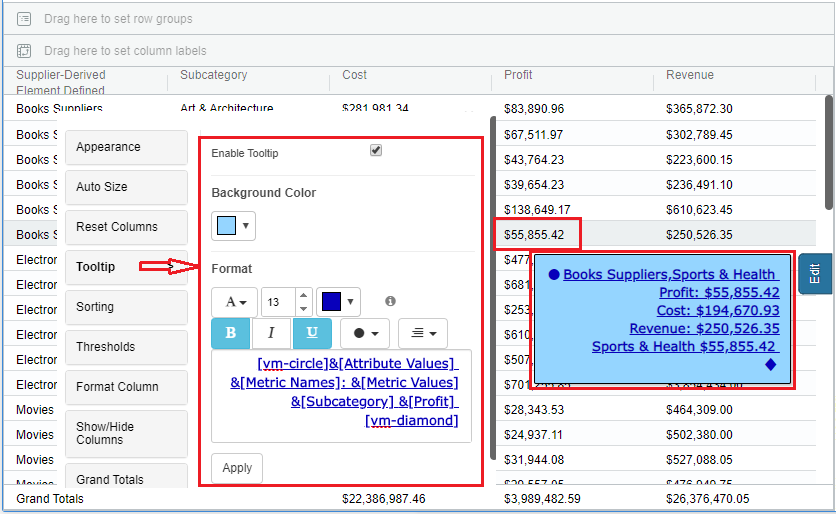Increase font size with up stepper arrow

point(303,295)
